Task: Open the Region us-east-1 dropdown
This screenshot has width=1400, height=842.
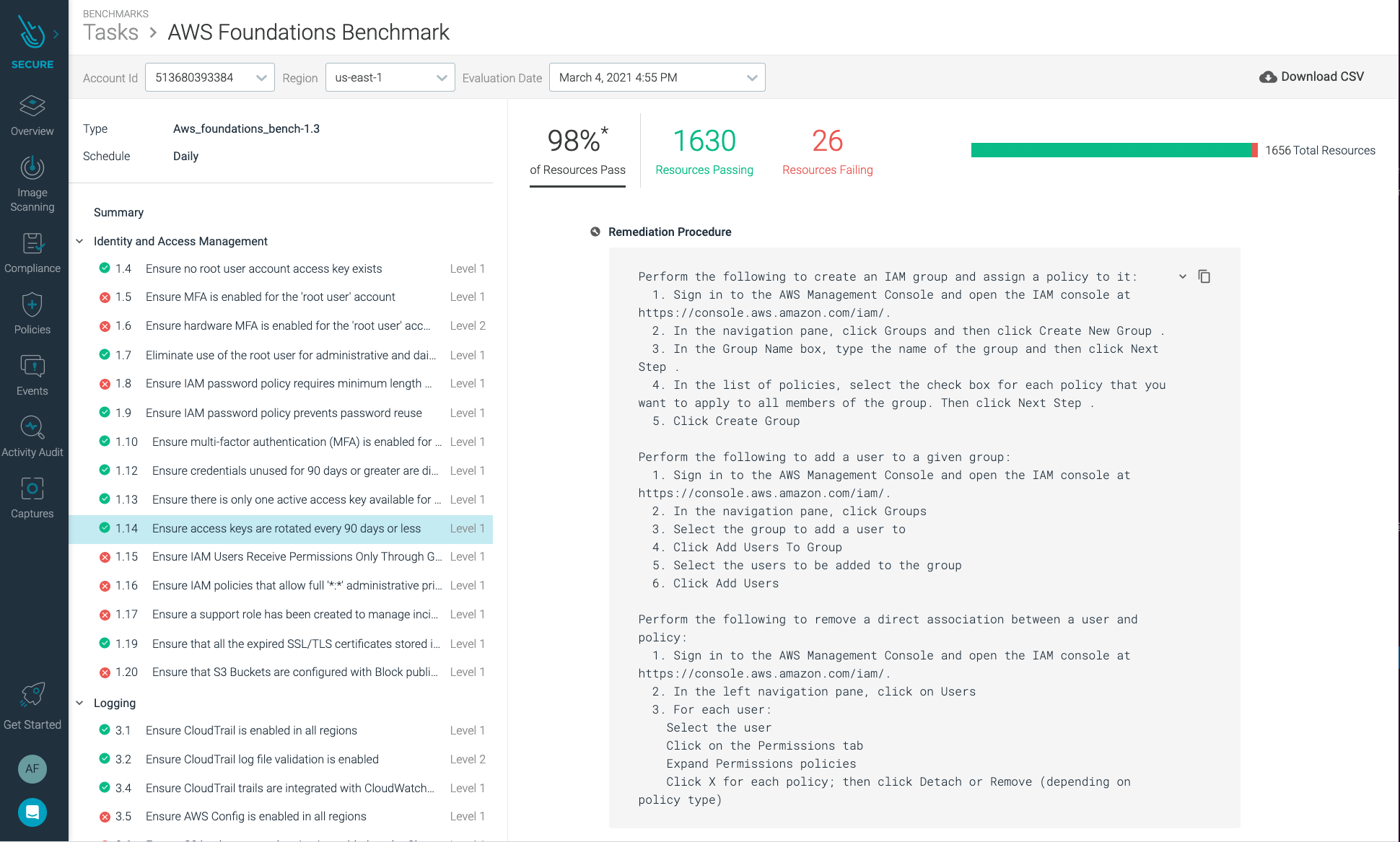Action: tap(390, 77)
